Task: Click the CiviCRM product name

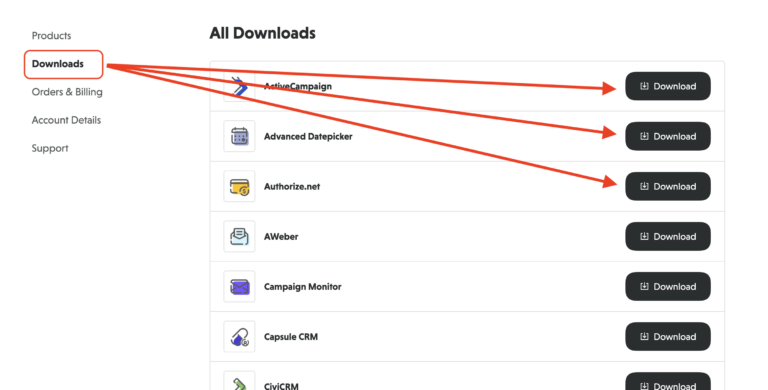Action: [x=281, y=386]
